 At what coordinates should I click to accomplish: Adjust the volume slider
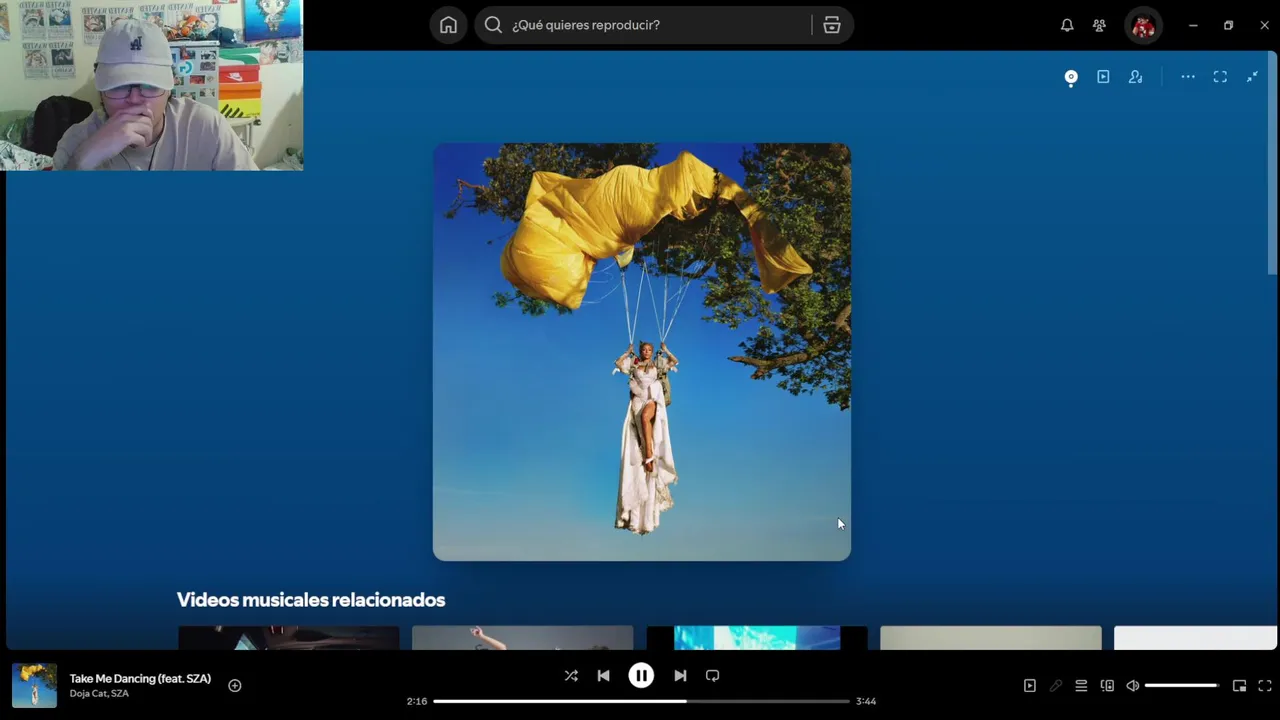(x=1182, y=686)
